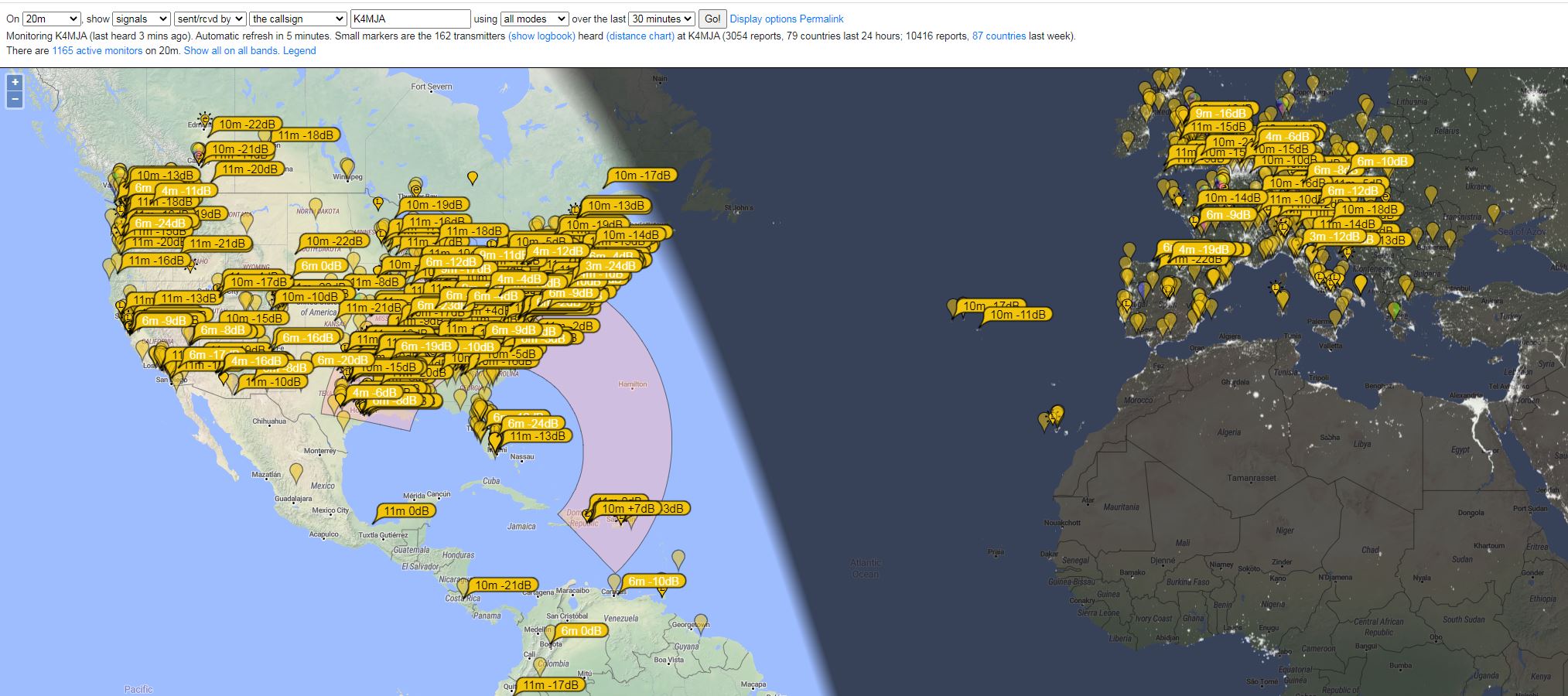Open the "30 minutes" time range dropdown
Viewport: 1568px width, 696px height.
pos(661,18)
